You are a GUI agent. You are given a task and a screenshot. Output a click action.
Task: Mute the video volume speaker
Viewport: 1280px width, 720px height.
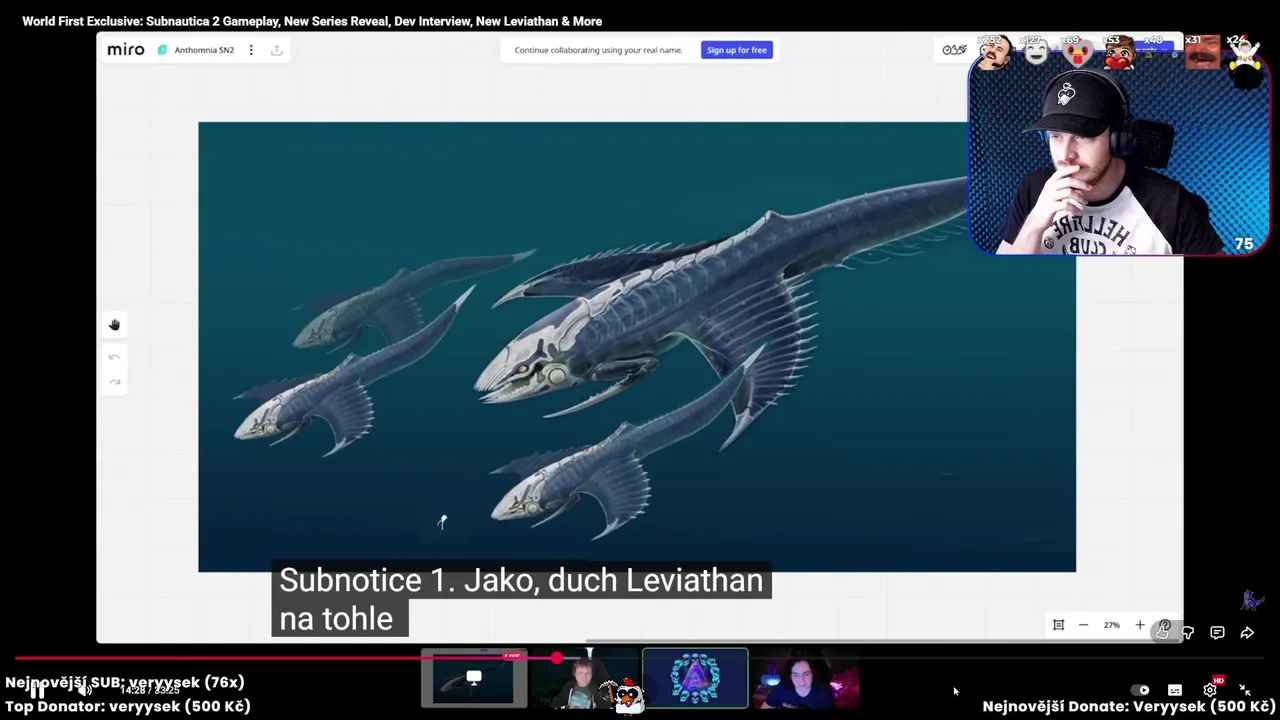pos(84,690)
